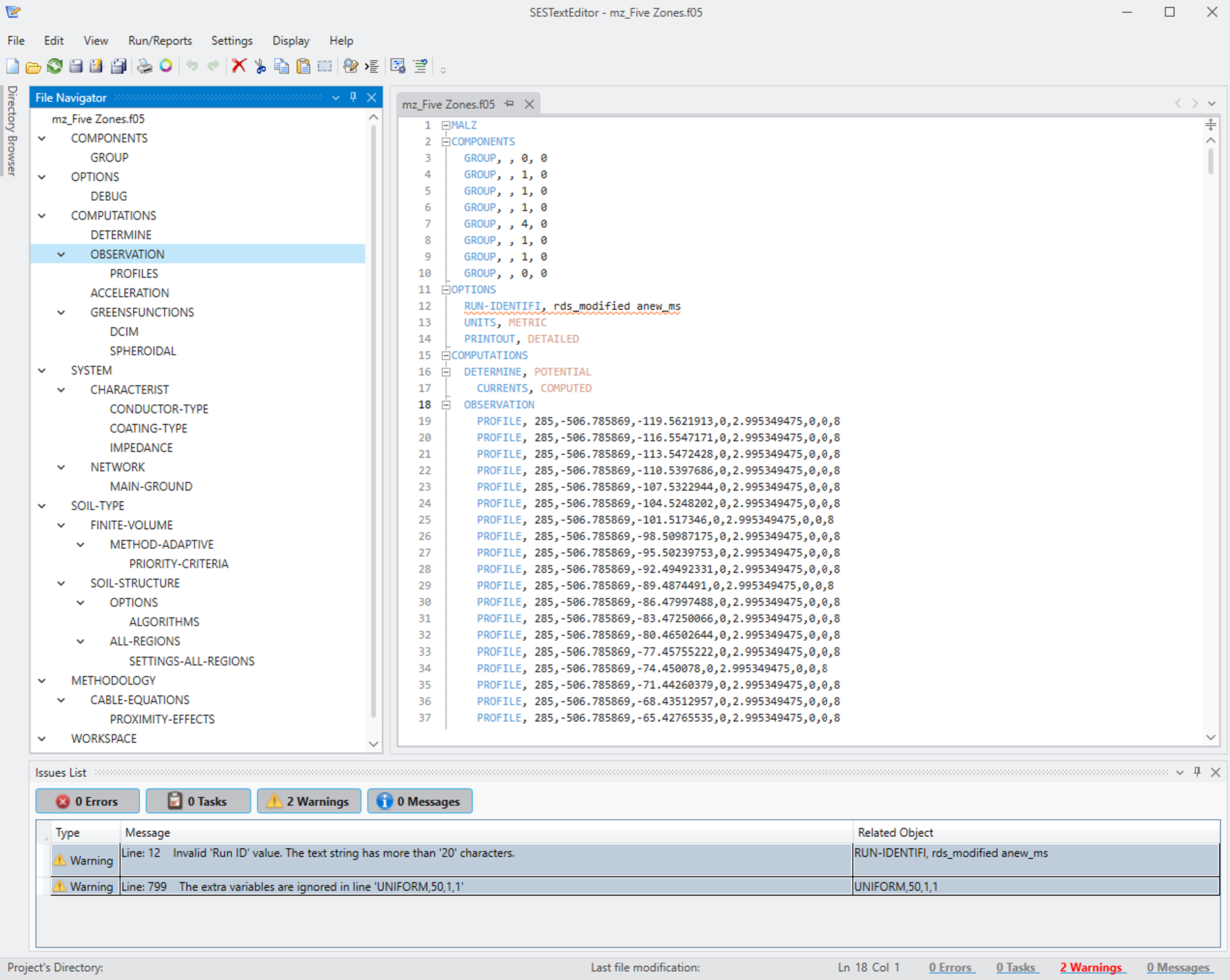Sort issues by the Message column header
Viewport: 1230px width, 980px height.
click(x=487, y=833)
